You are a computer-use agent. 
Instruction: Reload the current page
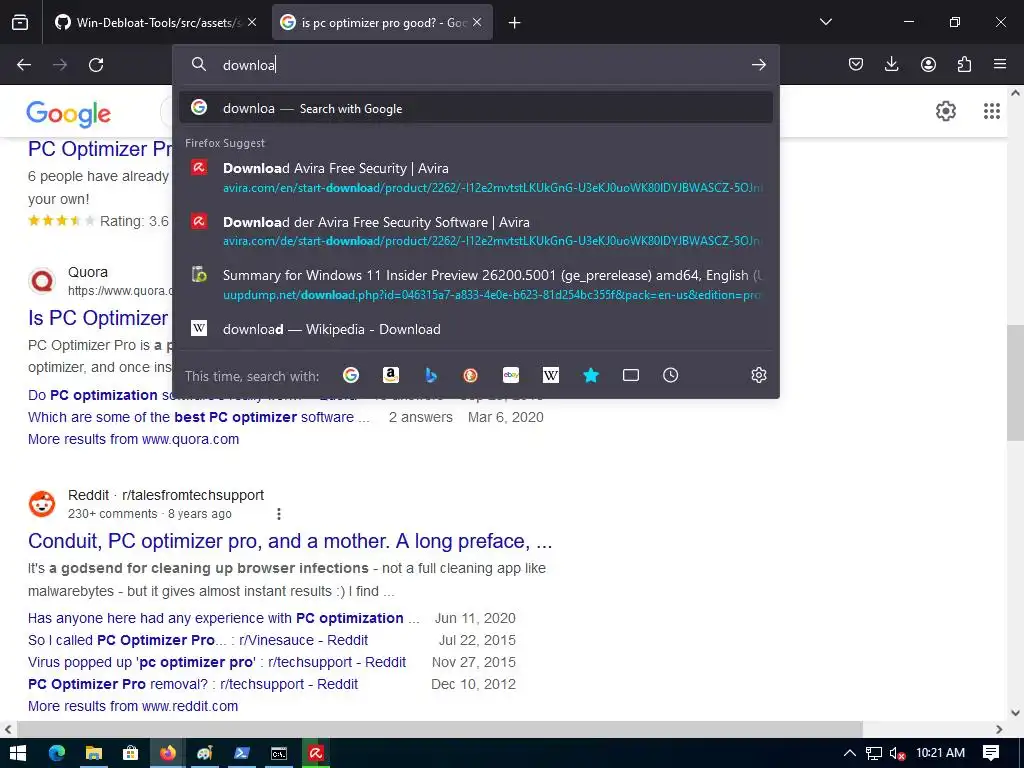(96, 65)
